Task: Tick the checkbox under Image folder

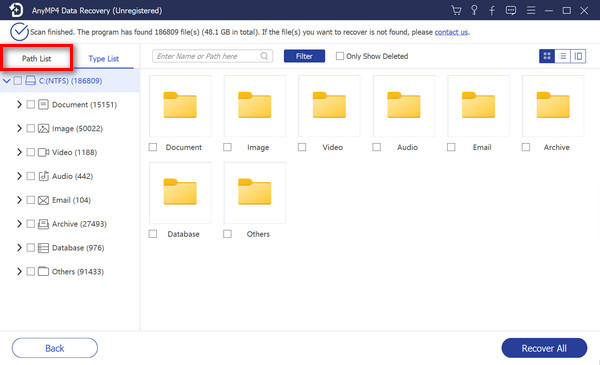Action: (227, 147)
